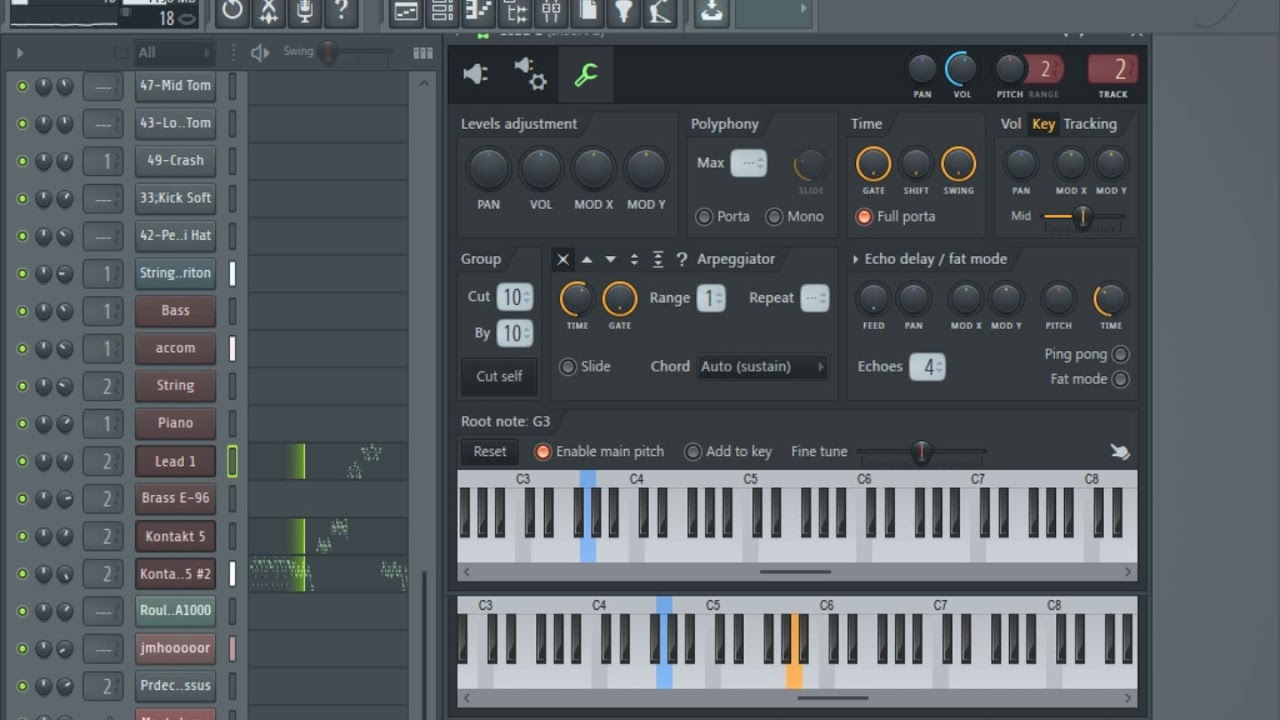Click the Swing slider in channel rack
This screenshot has width=1280, height=720.
coord(354,53)
